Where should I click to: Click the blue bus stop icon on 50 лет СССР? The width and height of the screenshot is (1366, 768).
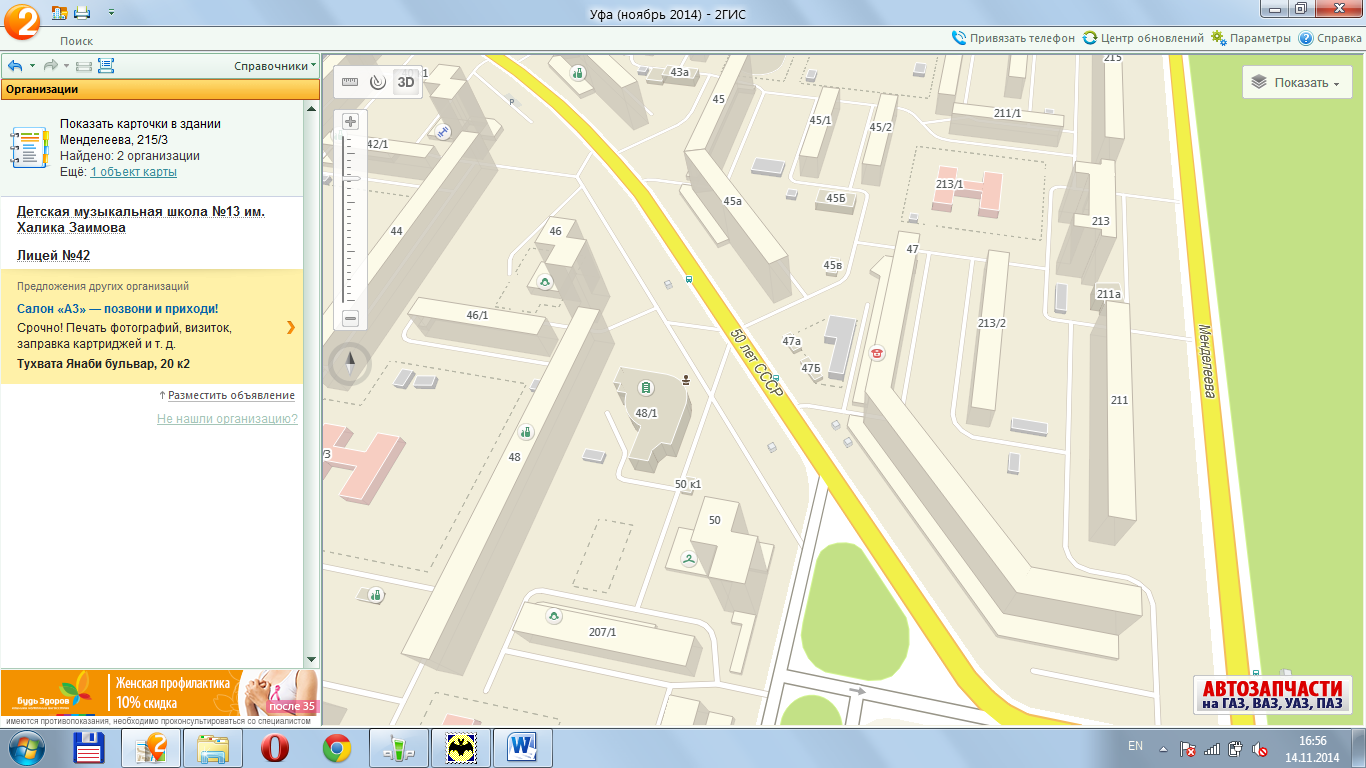688,280
